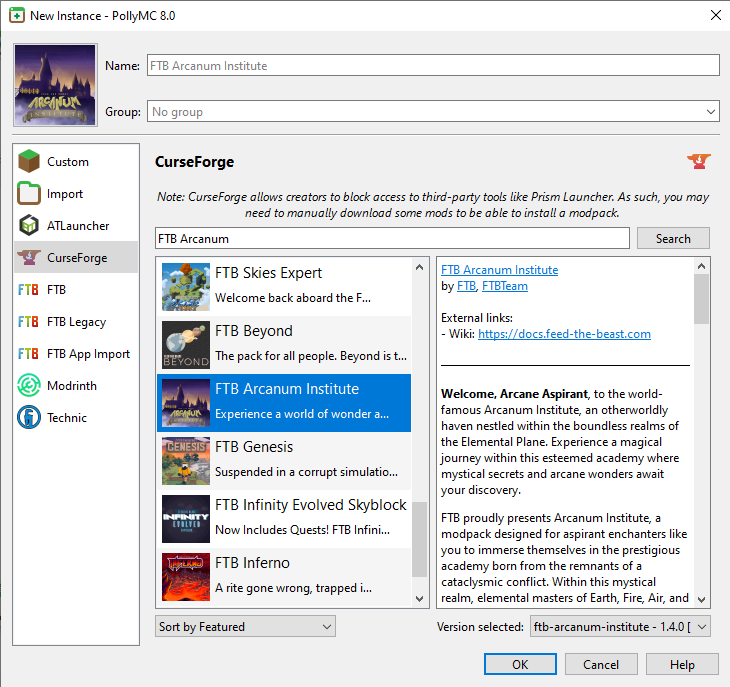Expand the Sort by Featured dropdown
This screenshot has width=730, height=687.
(245, 627)
